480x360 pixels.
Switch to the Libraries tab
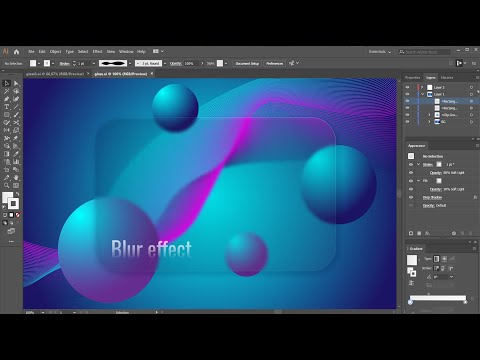[x=447, y=78]
